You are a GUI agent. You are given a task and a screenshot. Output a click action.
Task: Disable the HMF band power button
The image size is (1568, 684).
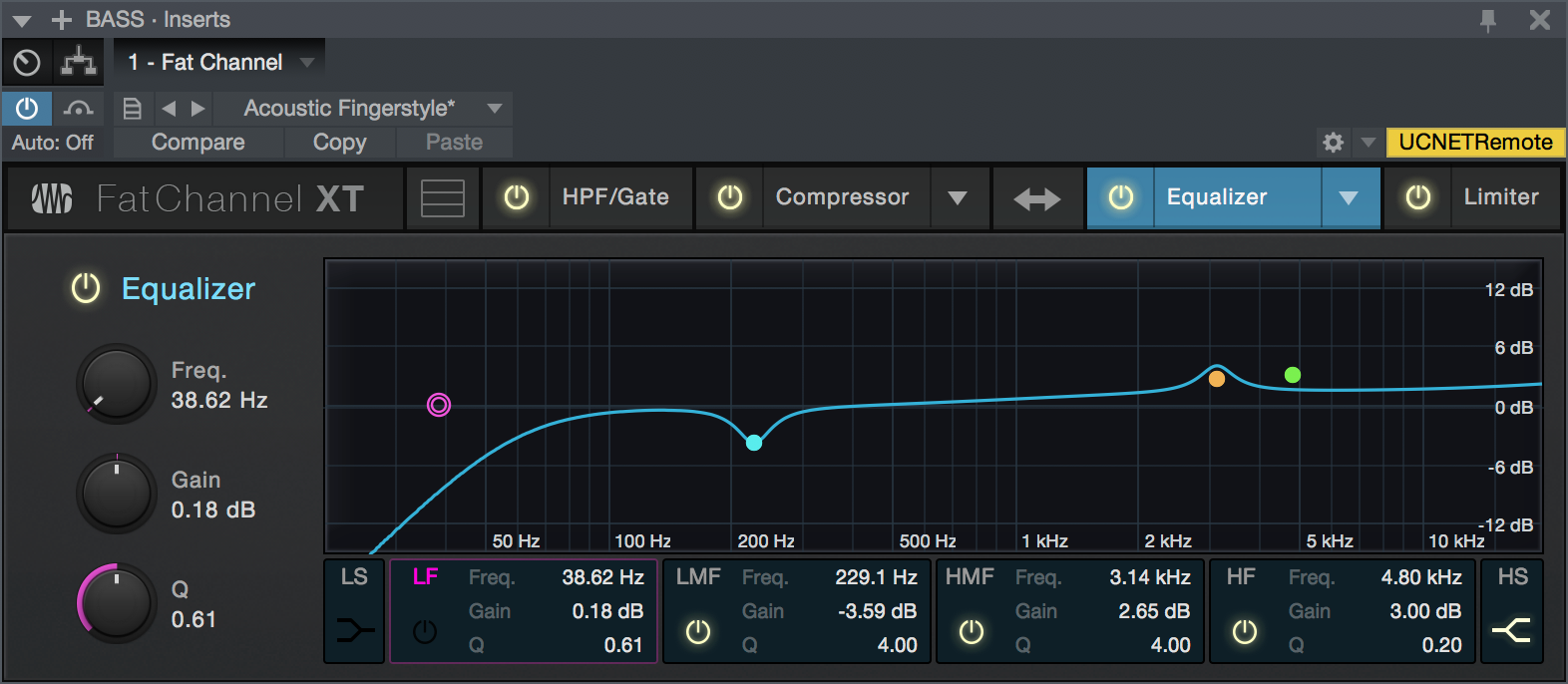972,631
